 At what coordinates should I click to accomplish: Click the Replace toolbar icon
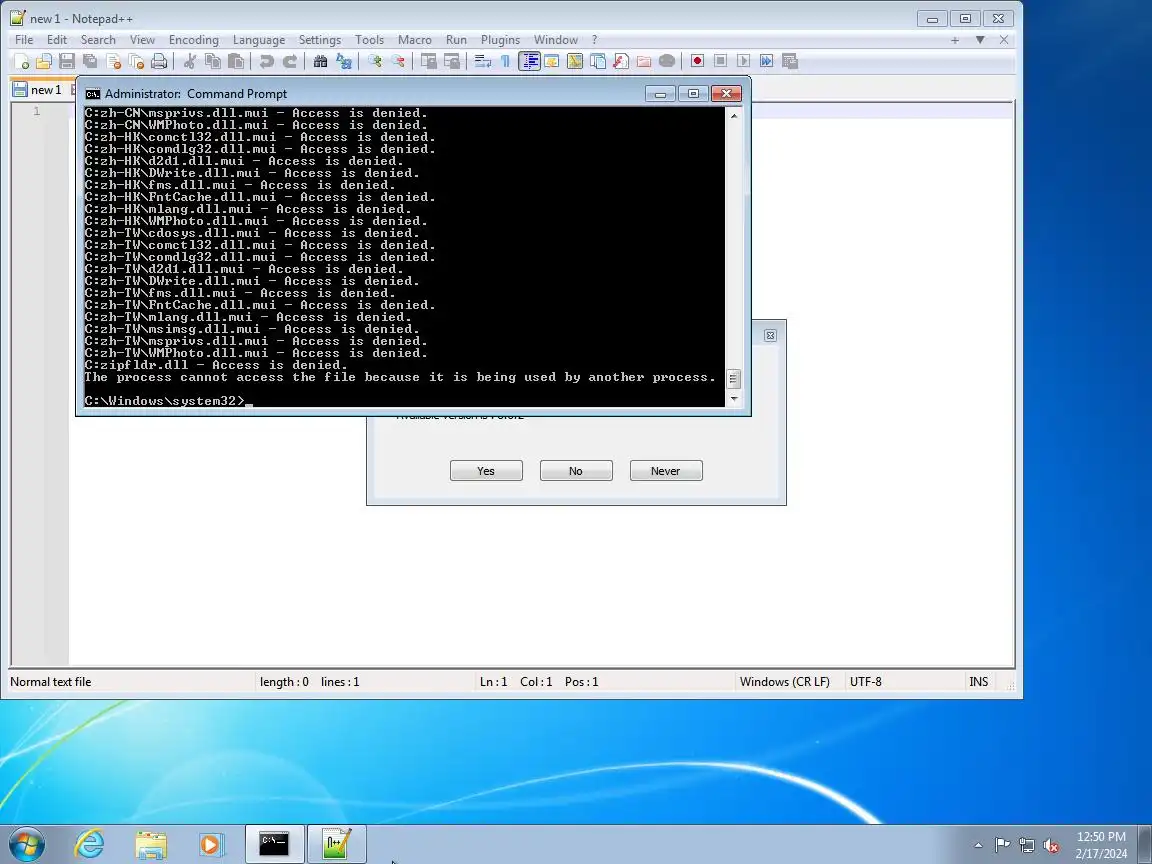coord(343,62)
